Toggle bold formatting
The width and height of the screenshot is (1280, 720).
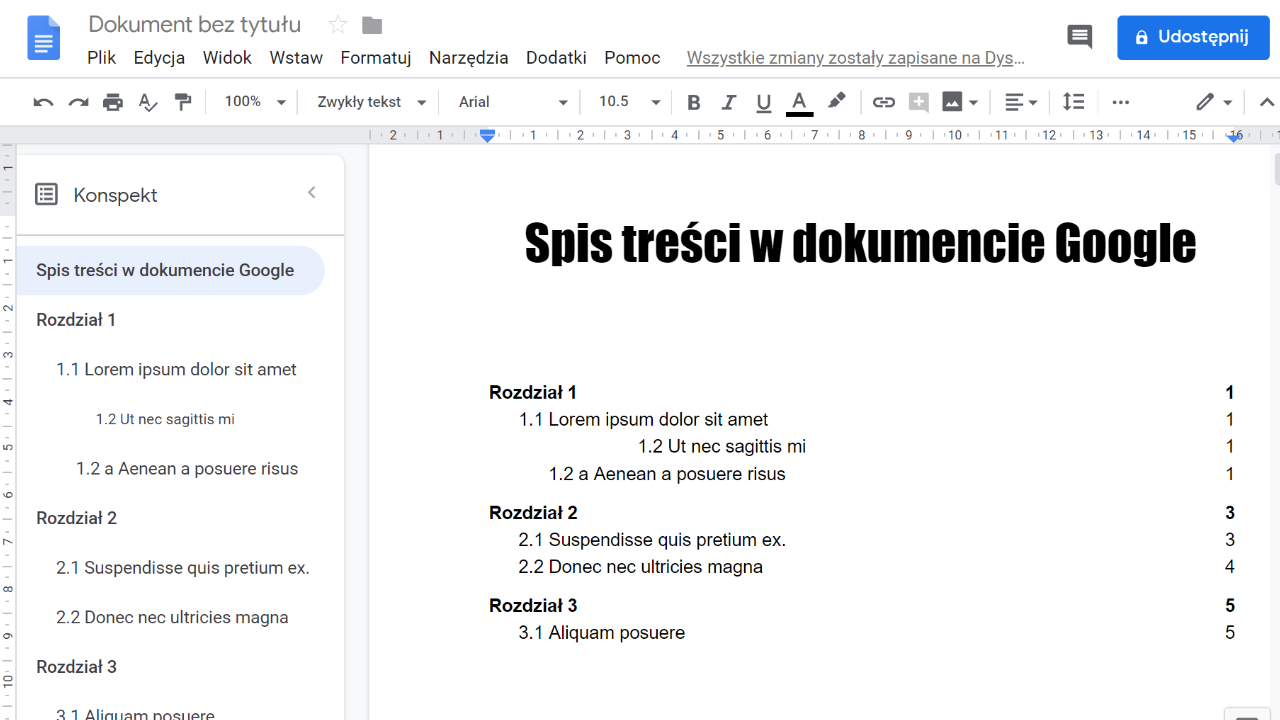tap(694, 102)
